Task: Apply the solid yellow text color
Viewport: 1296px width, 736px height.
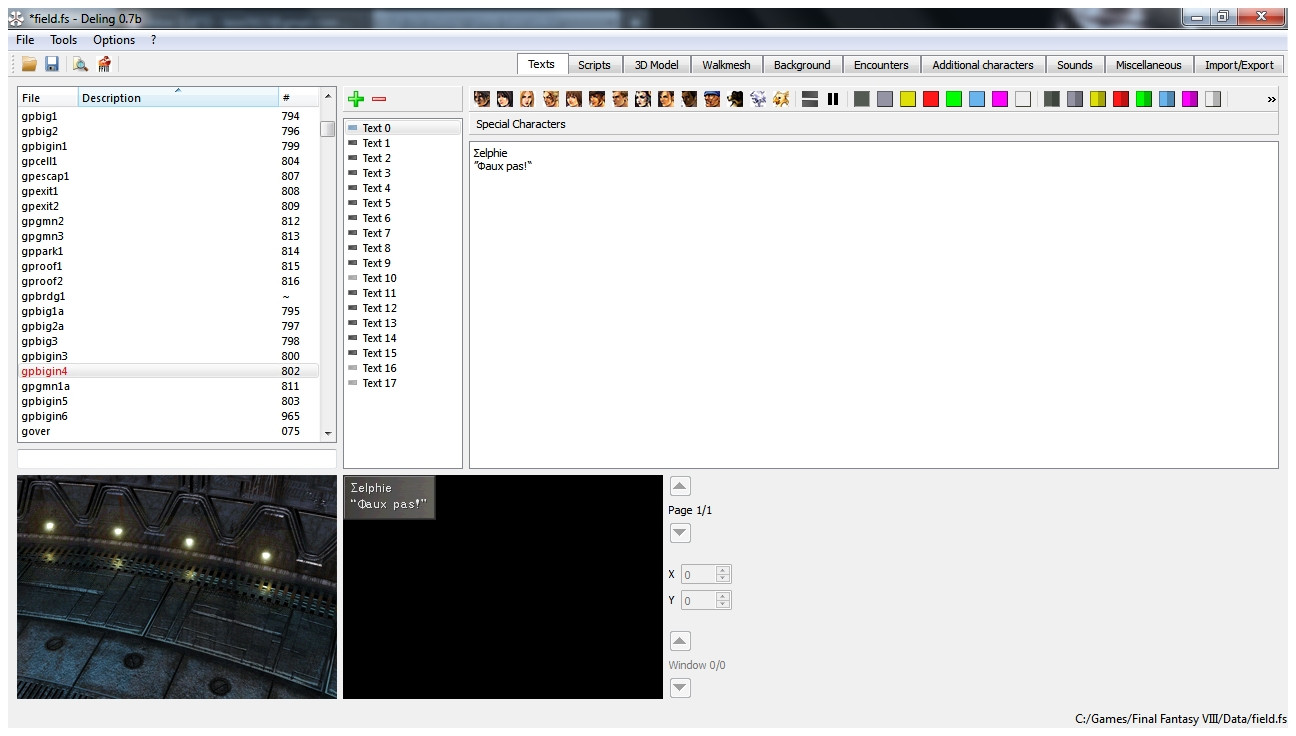Action: [x=908, y=99]
